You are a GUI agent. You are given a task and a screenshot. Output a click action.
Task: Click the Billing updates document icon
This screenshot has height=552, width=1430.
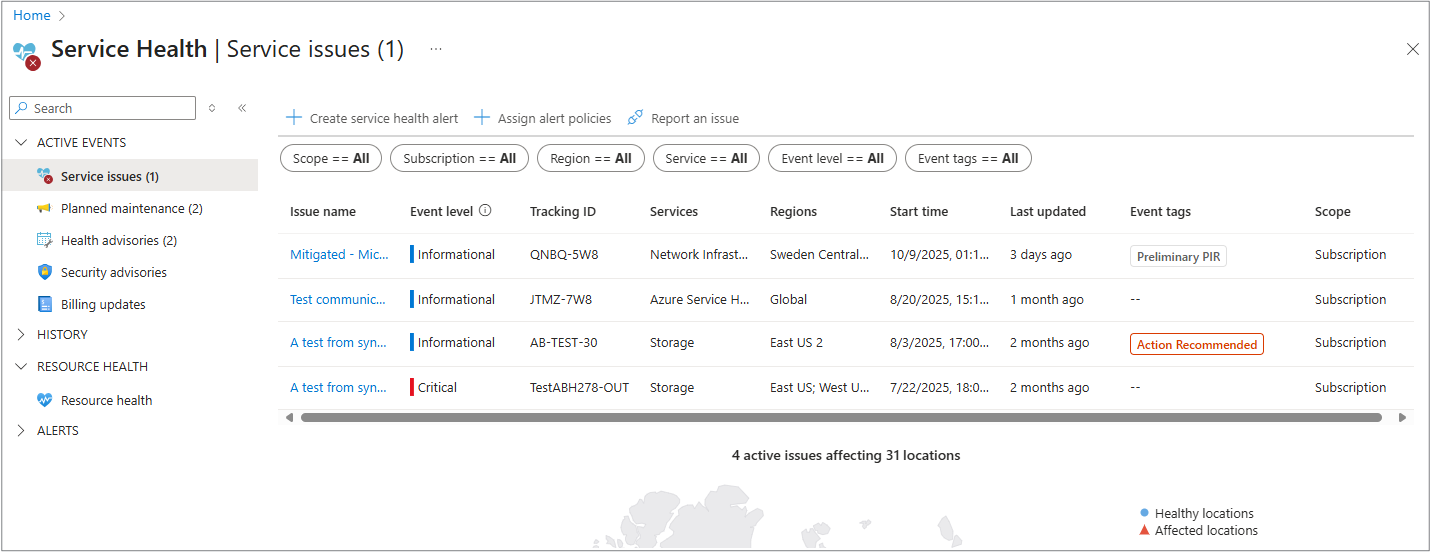click(x=44, y=304)
